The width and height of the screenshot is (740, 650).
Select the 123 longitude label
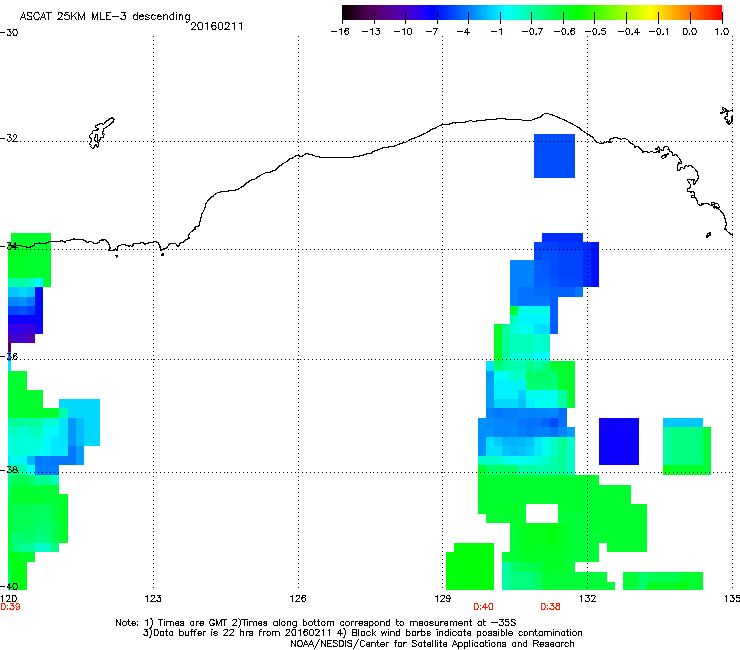tap(153, 599)
